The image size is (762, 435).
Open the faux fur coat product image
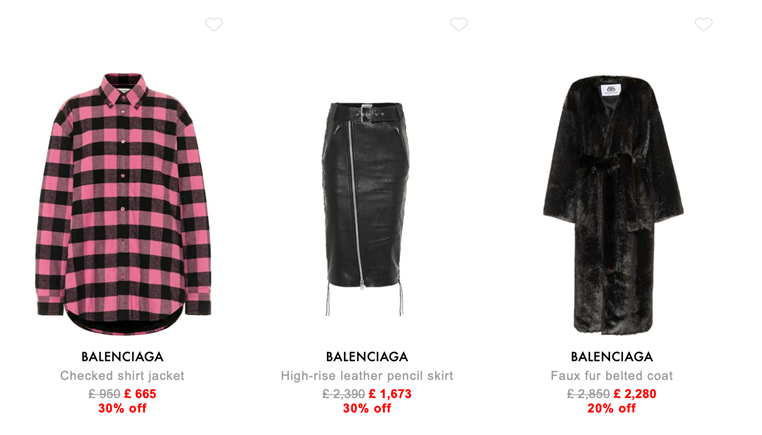pos(613,204)
